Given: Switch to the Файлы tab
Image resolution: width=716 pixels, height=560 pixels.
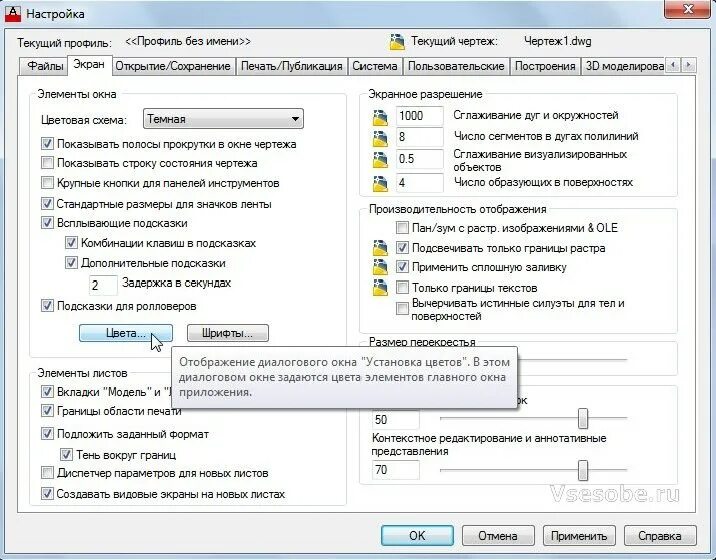Looking at the screenshot, I should click(x=45, y=66).
